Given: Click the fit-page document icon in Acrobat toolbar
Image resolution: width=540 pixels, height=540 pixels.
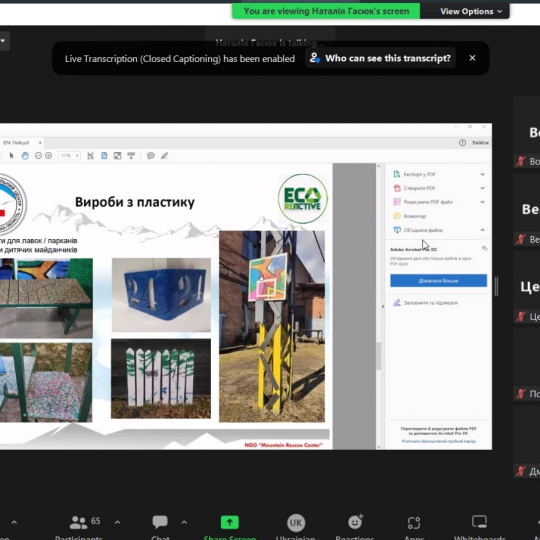Looking at the screenshot, I should (104, 156).
